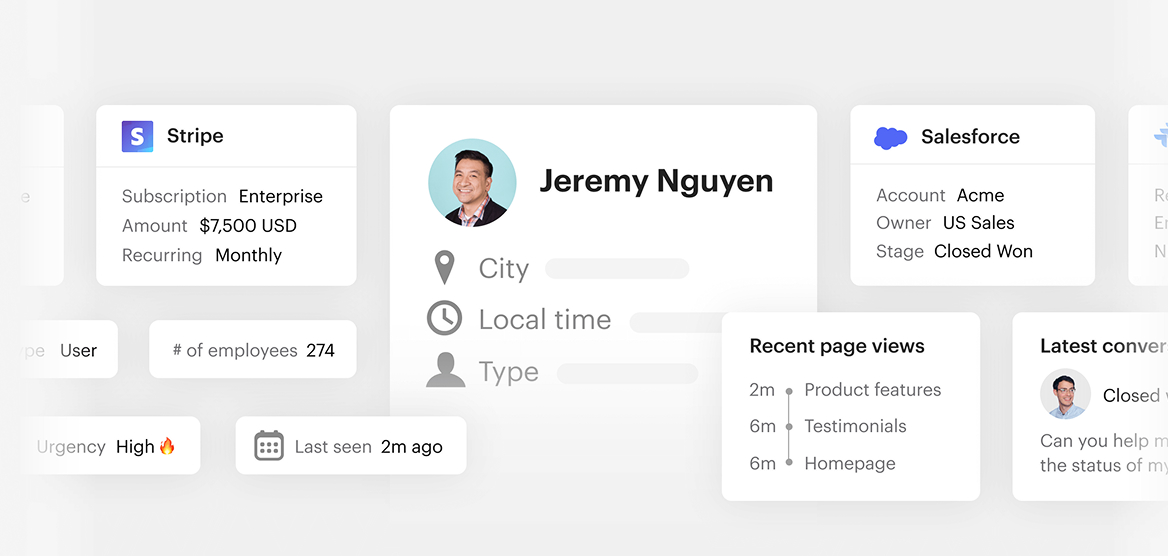Viewport: 1168px width, 556px height.
Task: Select the Closed Won stage value
Action: pyautogui.click(x=983, y=251)
